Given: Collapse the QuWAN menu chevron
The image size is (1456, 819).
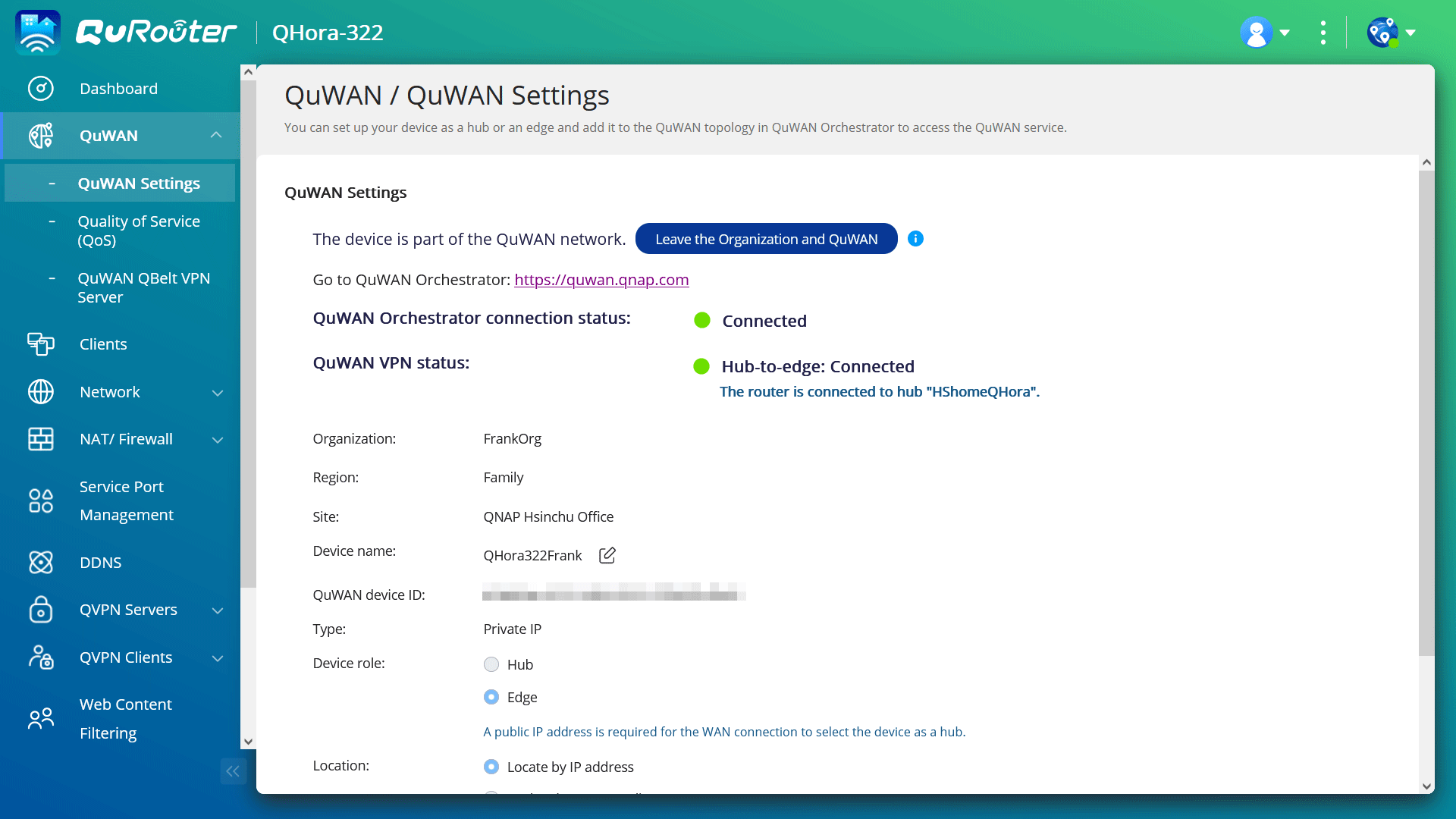Looking at the screenshot, I should click(x=216, y=135).
